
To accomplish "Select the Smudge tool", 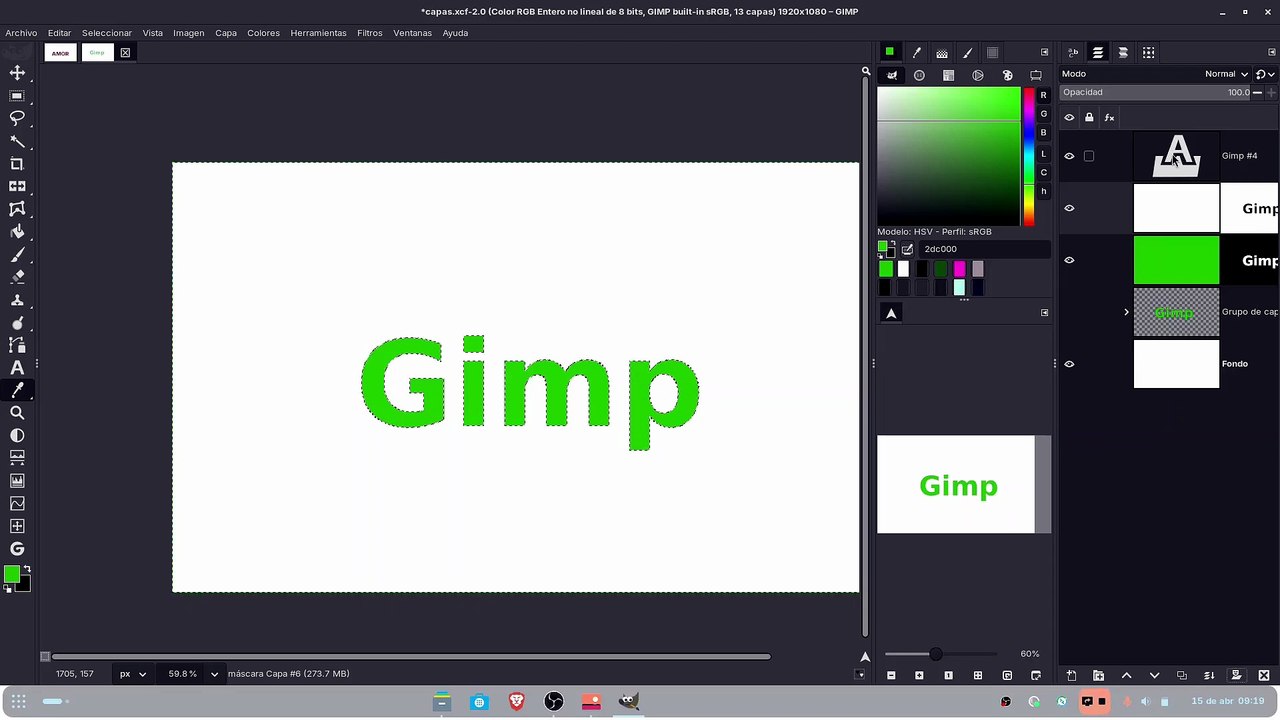I will pyautogui.click(x=17, y=322).
